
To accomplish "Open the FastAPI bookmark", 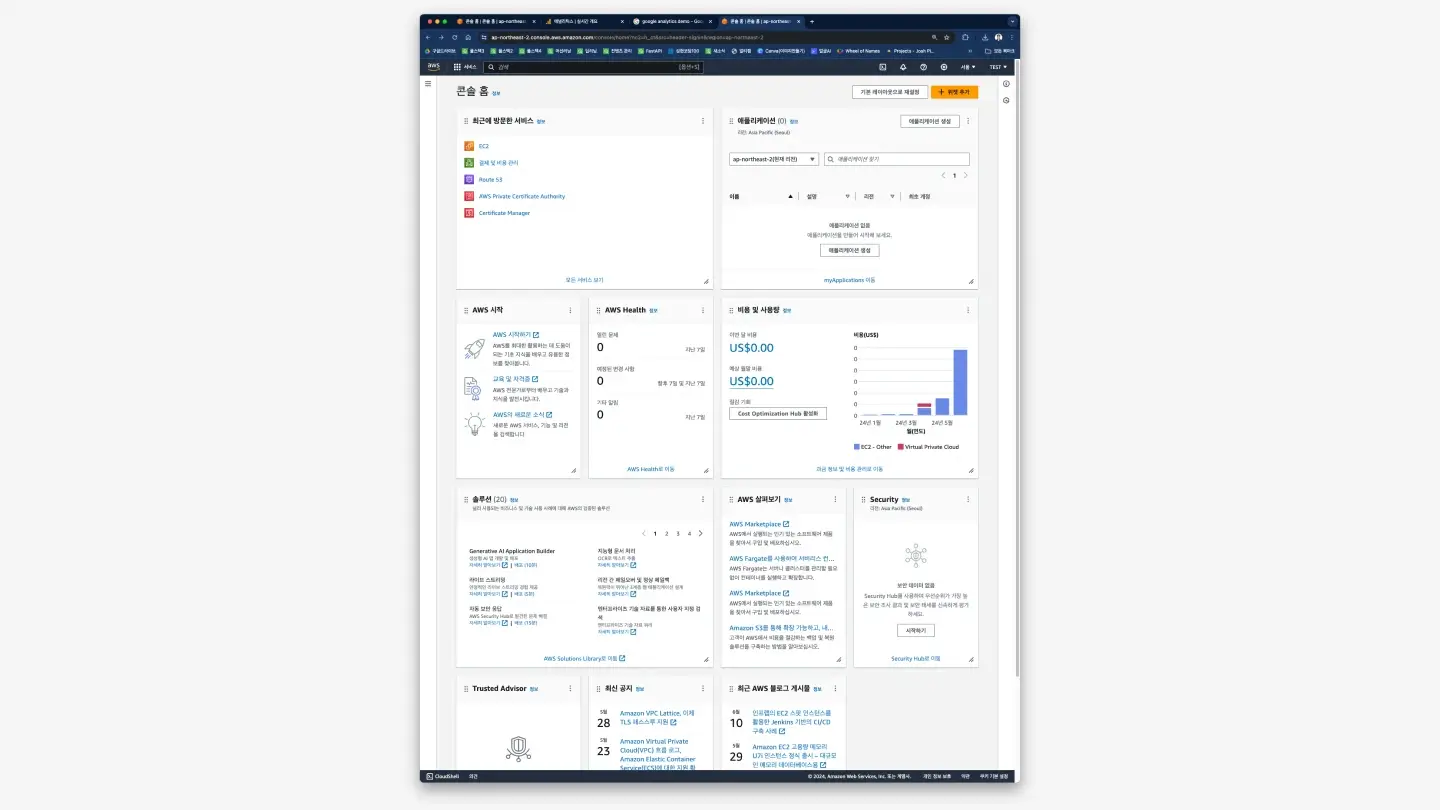I will (649, 51).
